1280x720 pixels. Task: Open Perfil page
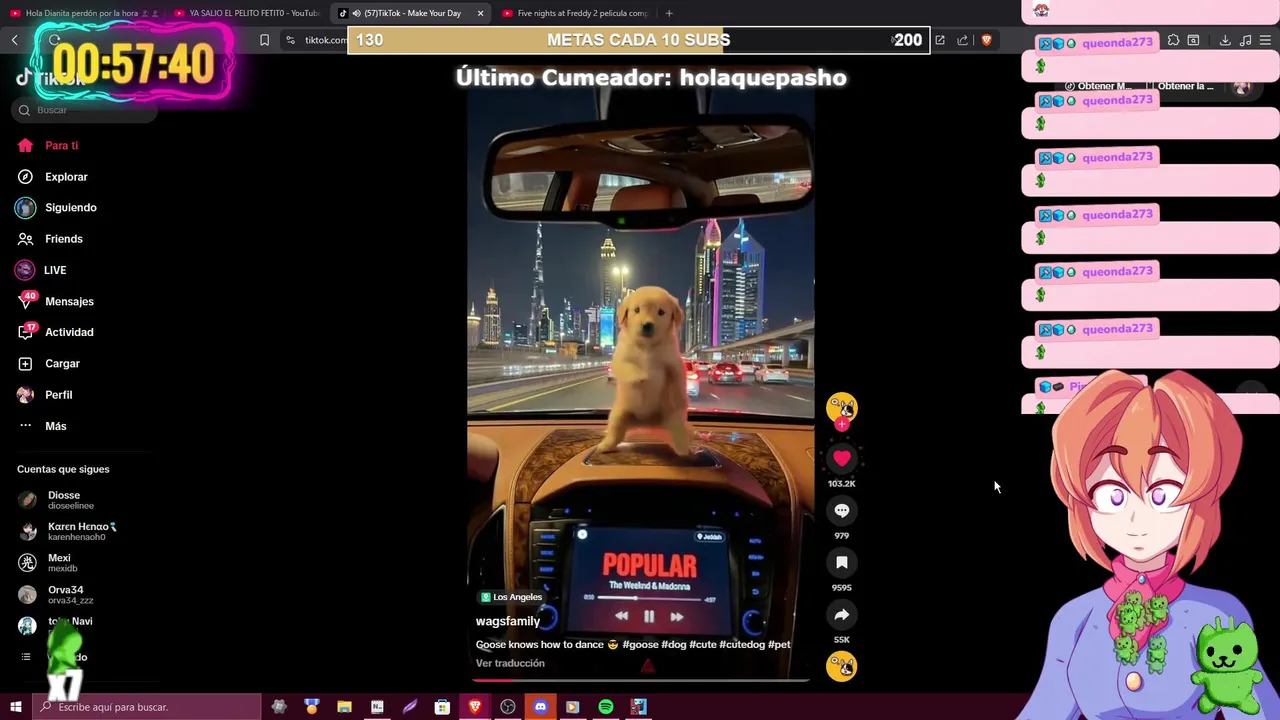45,395
